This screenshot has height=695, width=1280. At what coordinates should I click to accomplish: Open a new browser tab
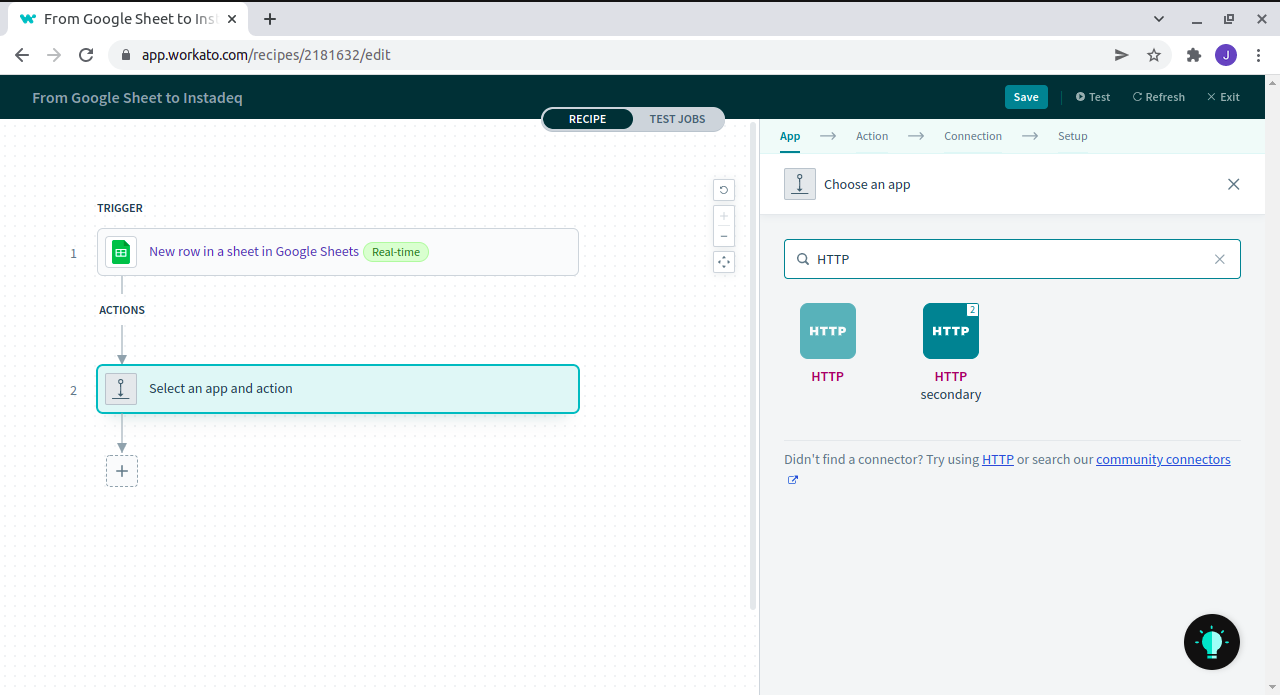[270, 19]
